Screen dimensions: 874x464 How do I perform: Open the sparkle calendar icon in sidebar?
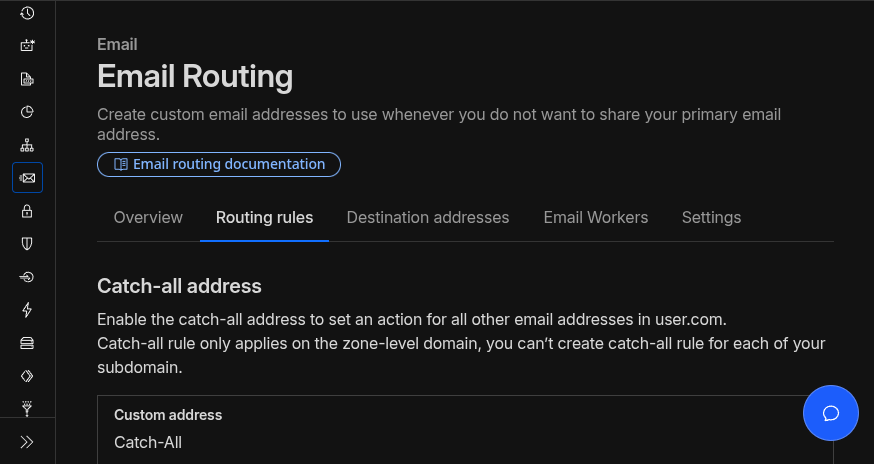tap(27, 46)
